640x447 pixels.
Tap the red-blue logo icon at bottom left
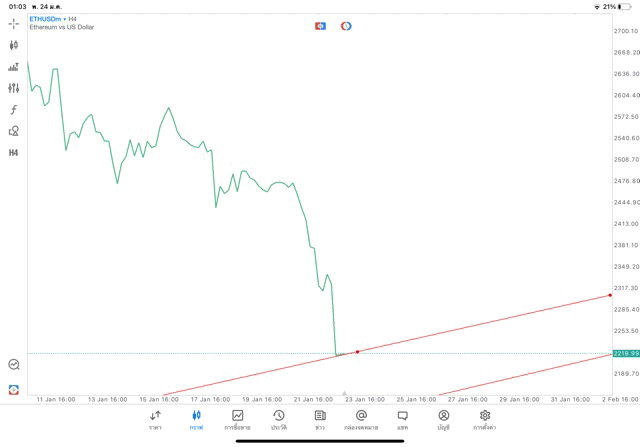tap(14, 389)
